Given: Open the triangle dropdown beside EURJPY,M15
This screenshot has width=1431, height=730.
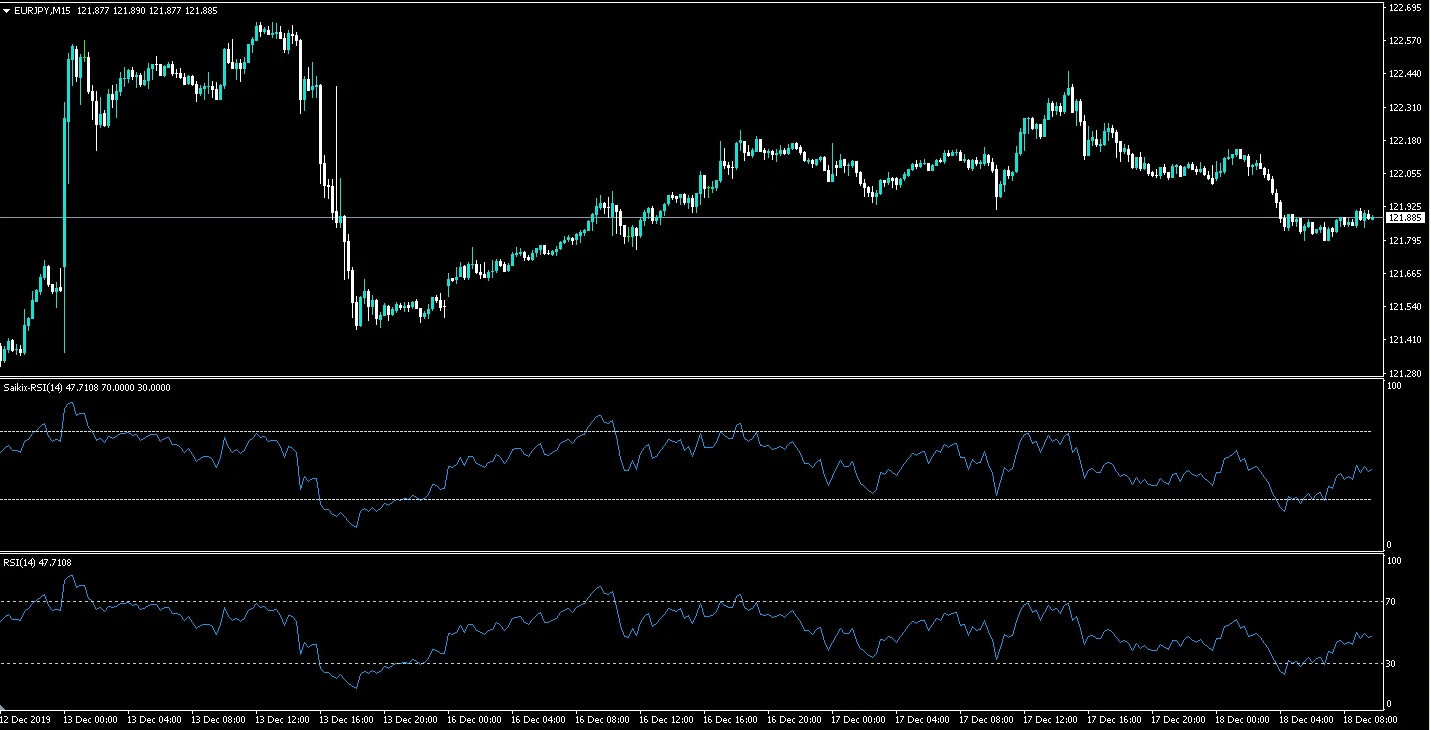Looking at the screenshot, I should pos(7,10).
